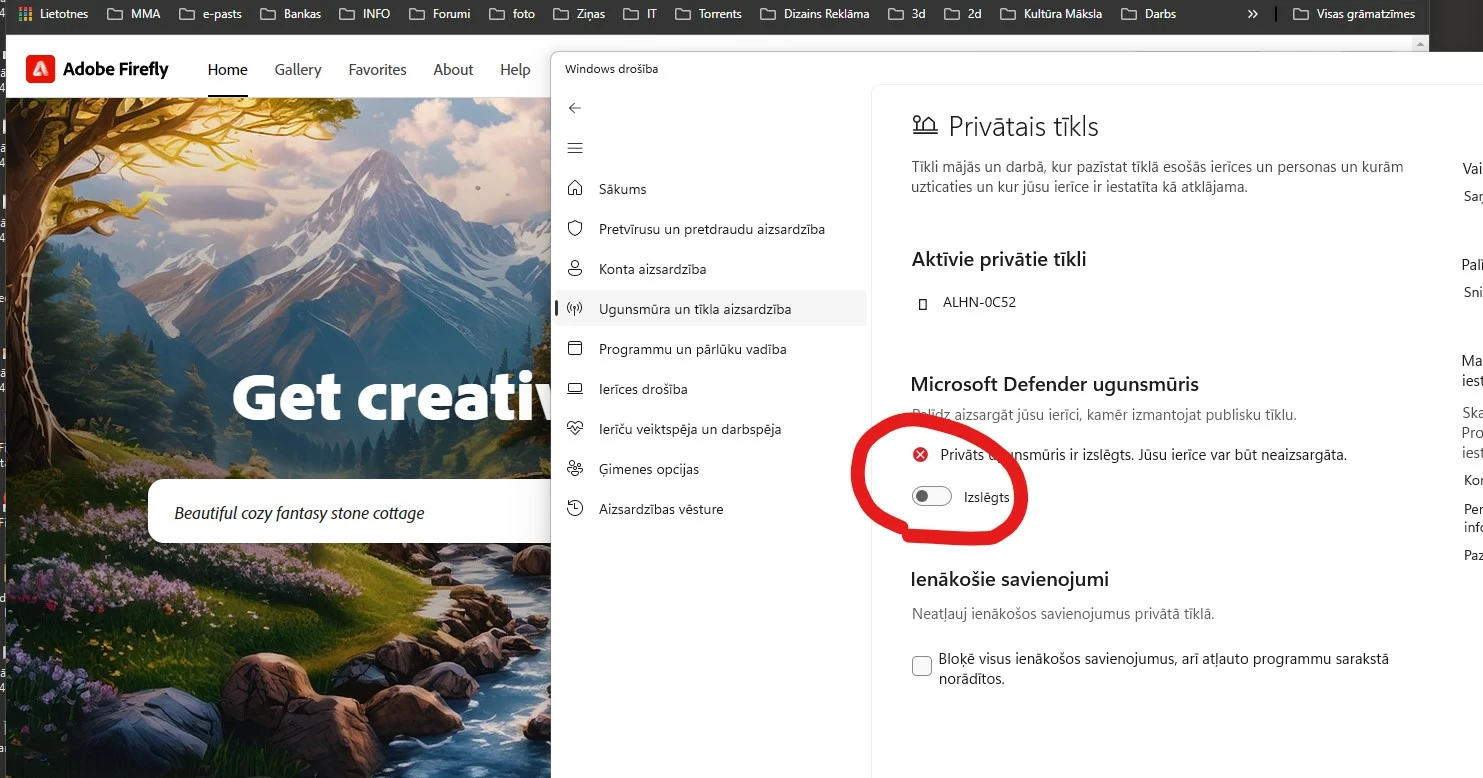Click the history clock icon for Aizsardzības vēsture

click(575, 508)
